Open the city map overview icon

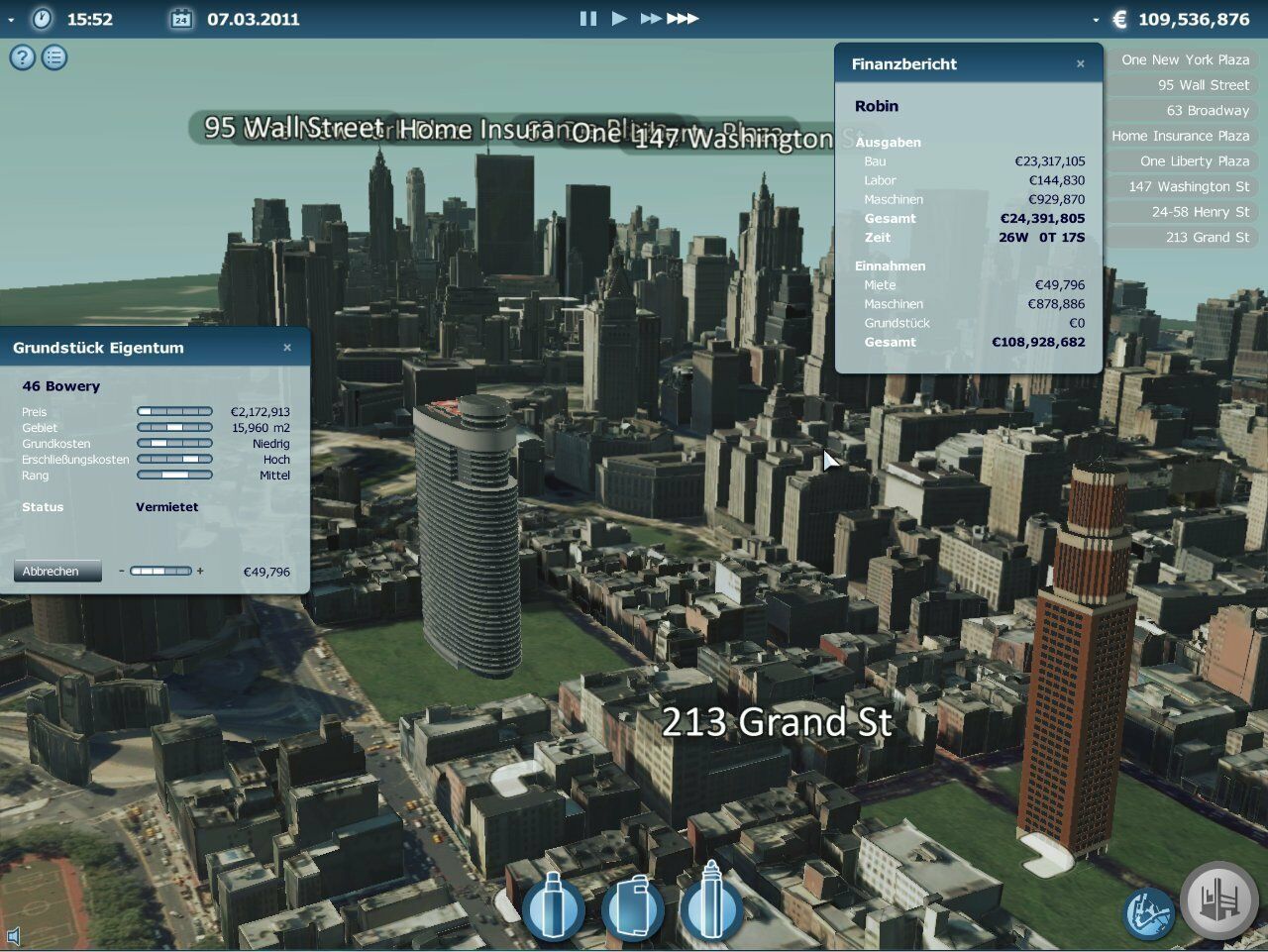1148,912
